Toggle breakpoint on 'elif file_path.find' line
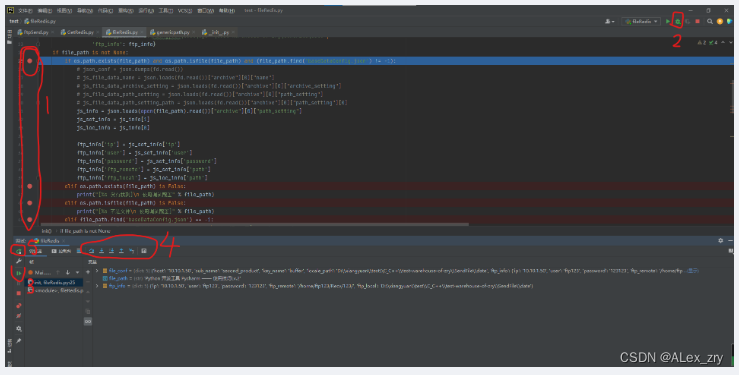Image resolution: width=739 pixels, height=375 pixels. (30, 220)
